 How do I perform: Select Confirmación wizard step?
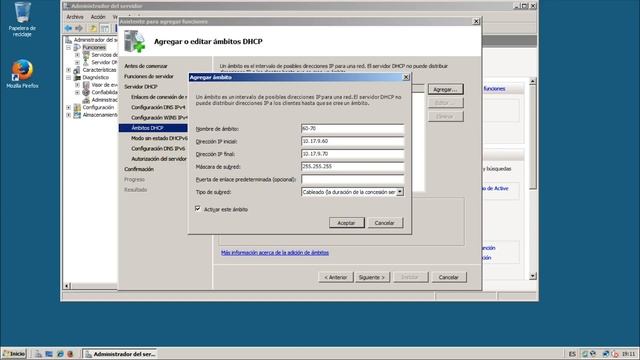click(x=139, y=169)
